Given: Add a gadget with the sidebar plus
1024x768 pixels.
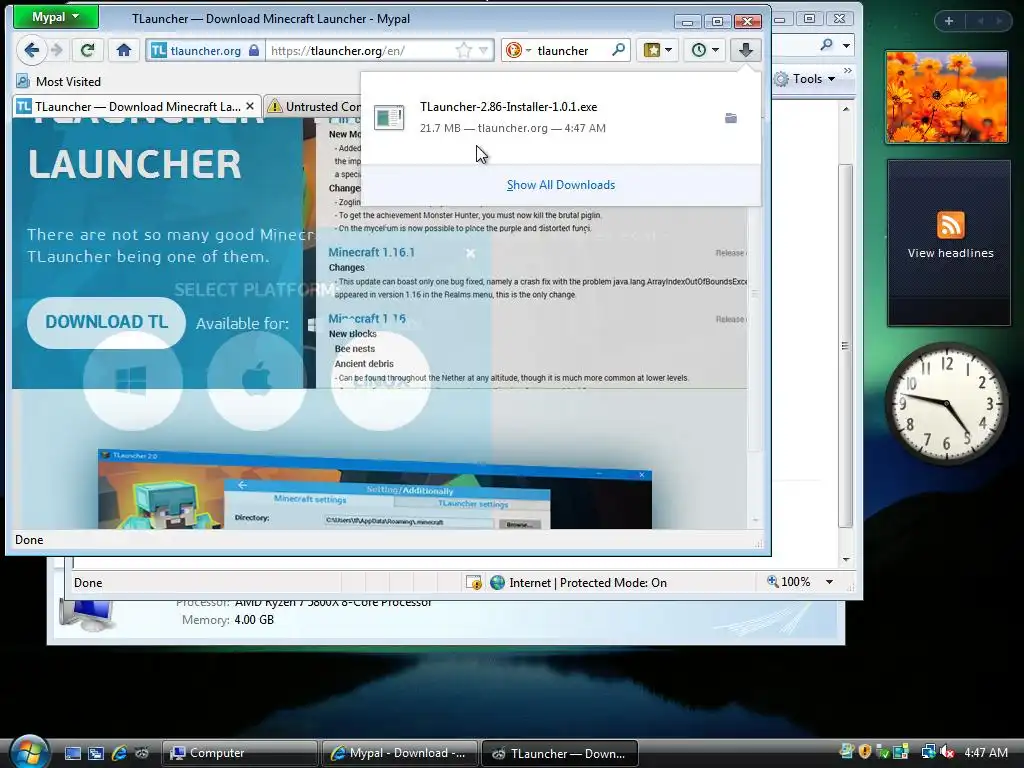Looking at the screenshot, I should click(x=949, y=21).
